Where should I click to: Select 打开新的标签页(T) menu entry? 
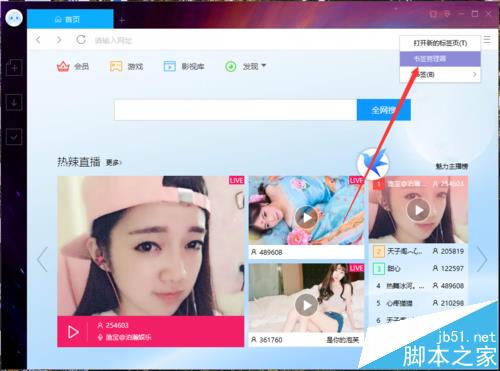[440, 43]
